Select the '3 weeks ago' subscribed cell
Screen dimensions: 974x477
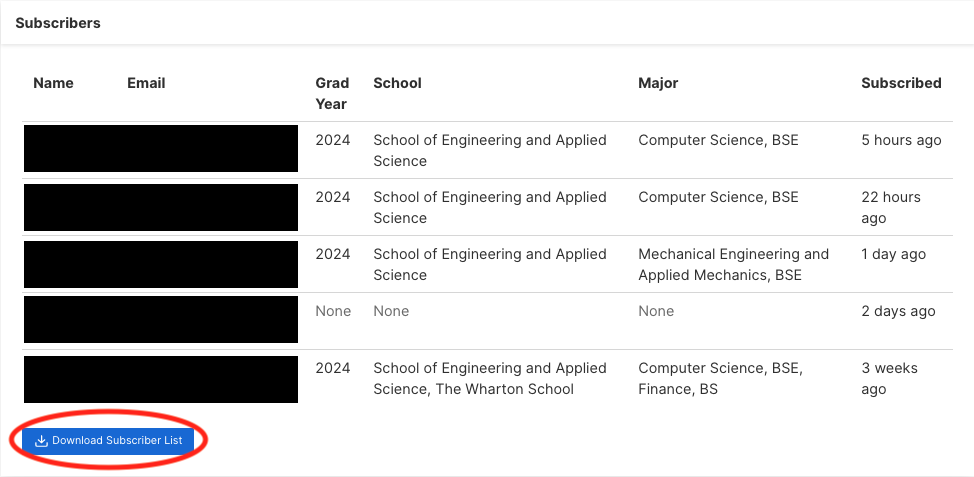click(890, 379)
